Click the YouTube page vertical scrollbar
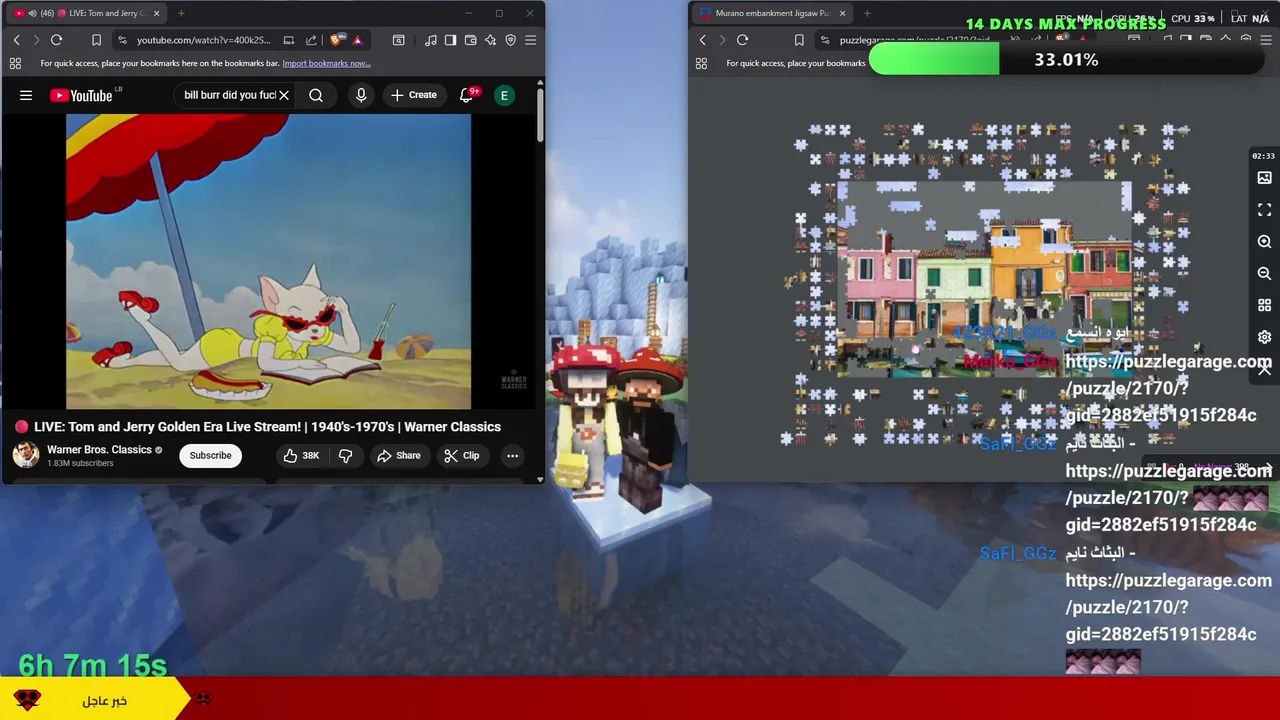The height and width of the screenshot is (720, 1280). [x=540, y=115]
